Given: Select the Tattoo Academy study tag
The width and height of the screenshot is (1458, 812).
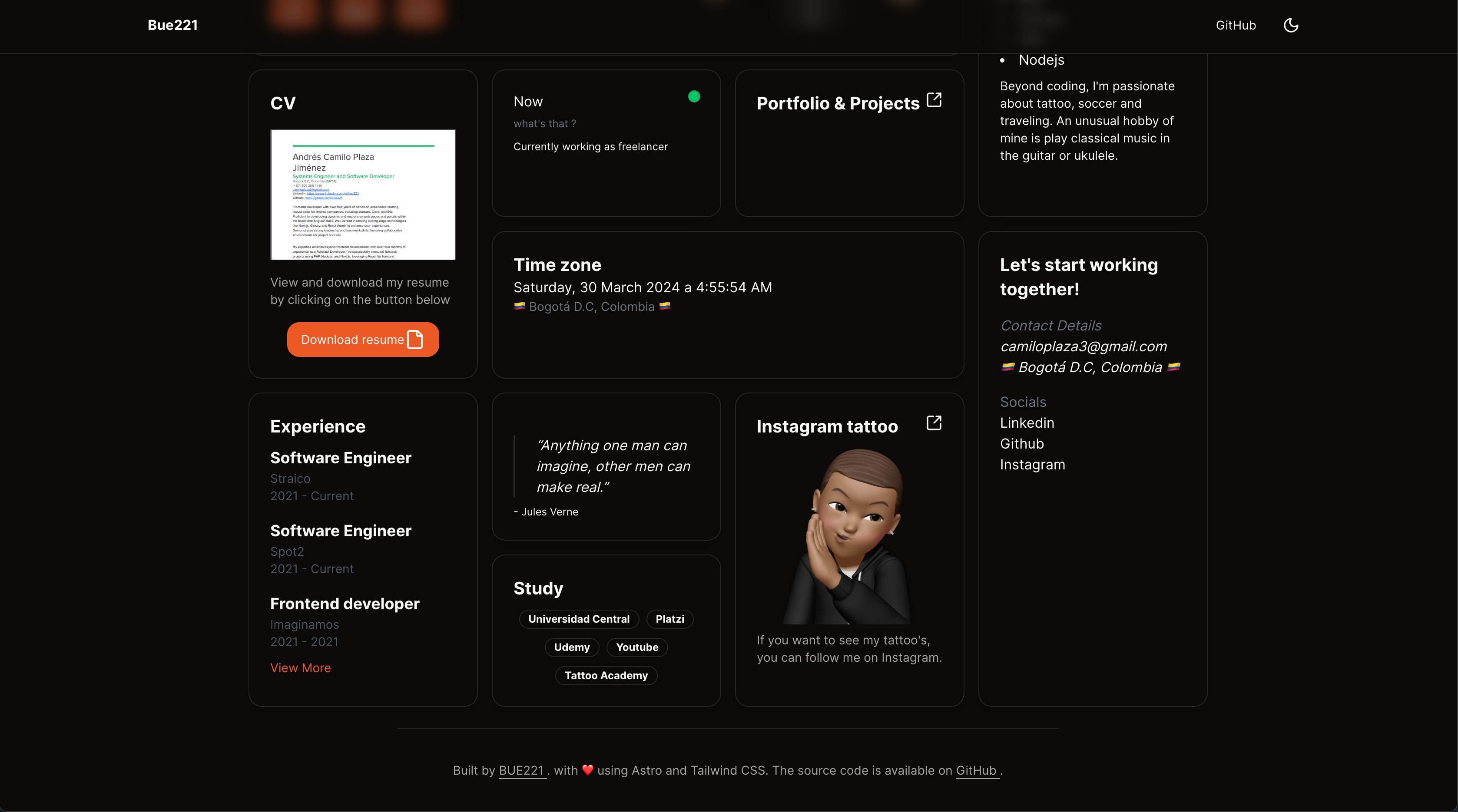Looking at the screenshot, I should point(606,675).
